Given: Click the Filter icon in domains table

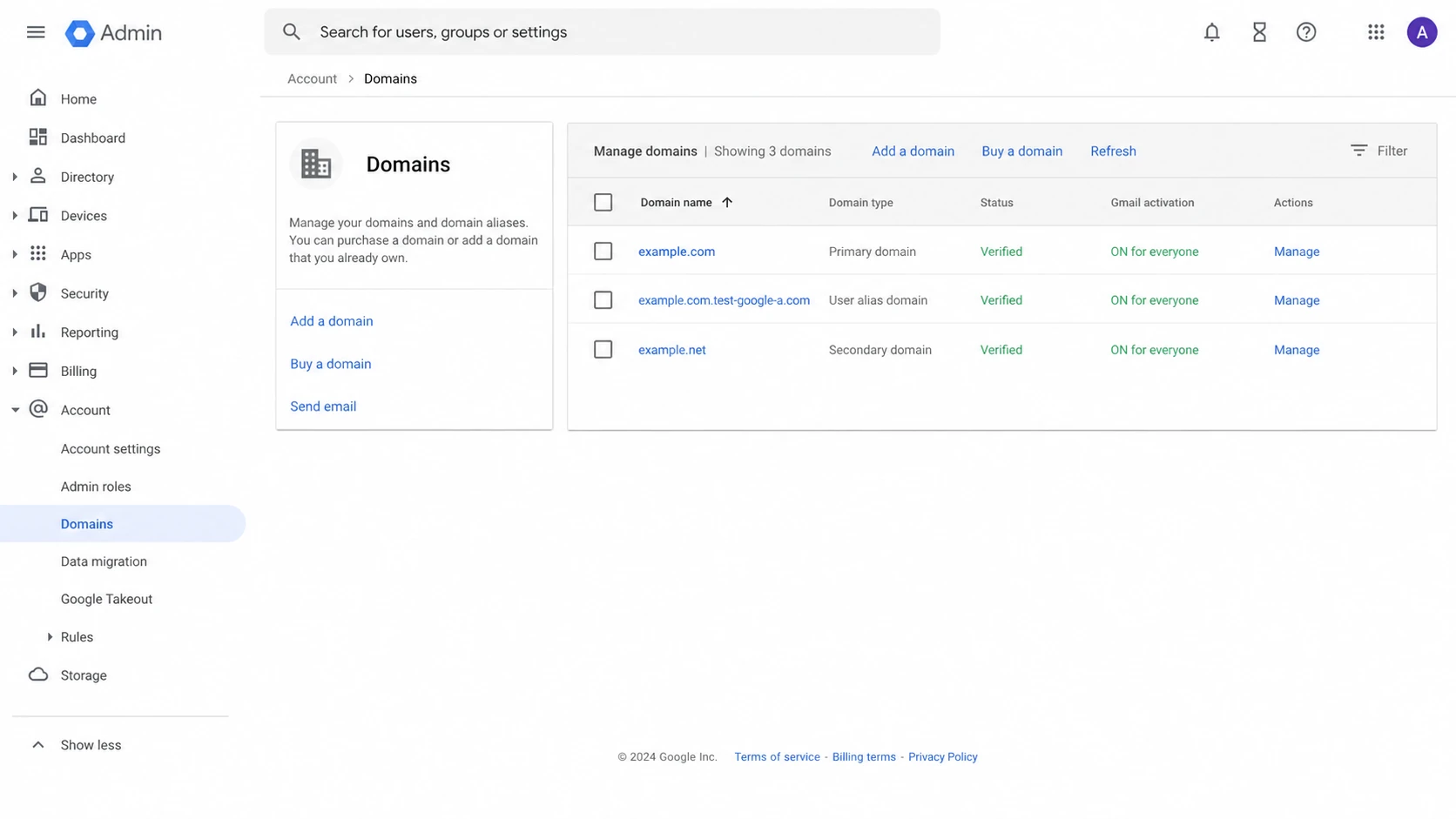Looking at the screenshot, I should tap(1358, 151).
